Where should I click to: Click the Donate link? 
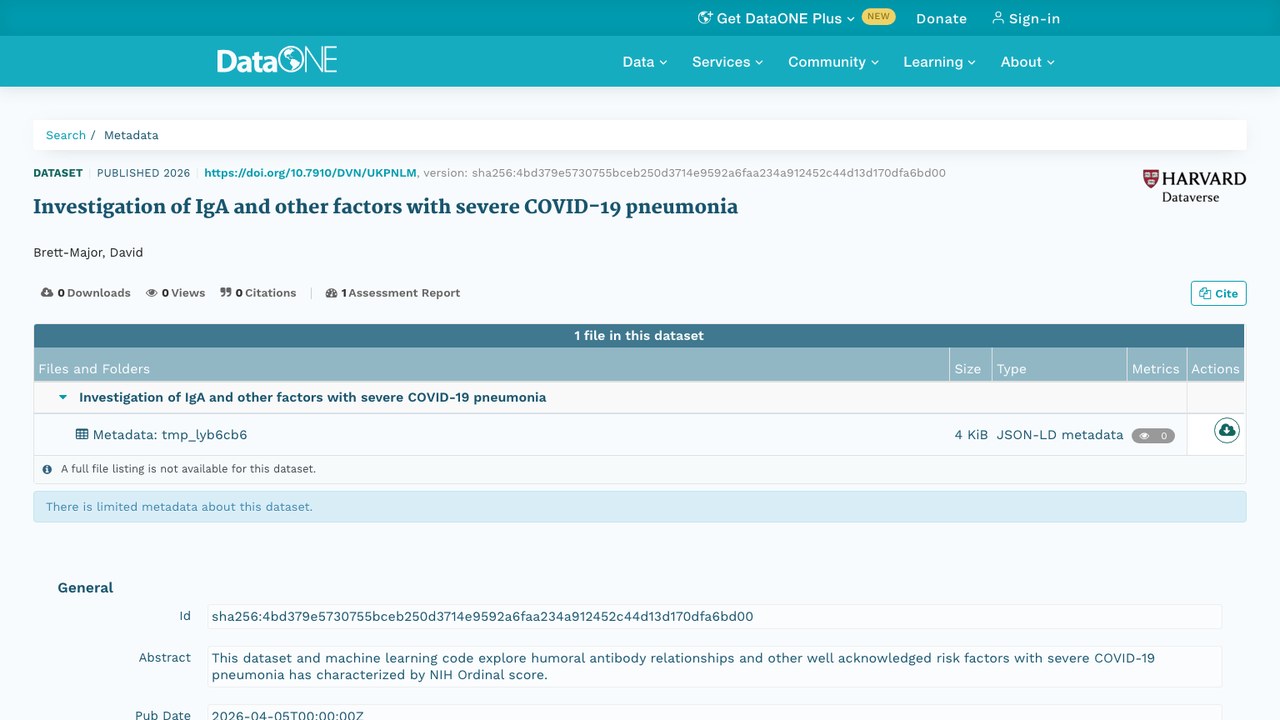click(x=941, y=18)
